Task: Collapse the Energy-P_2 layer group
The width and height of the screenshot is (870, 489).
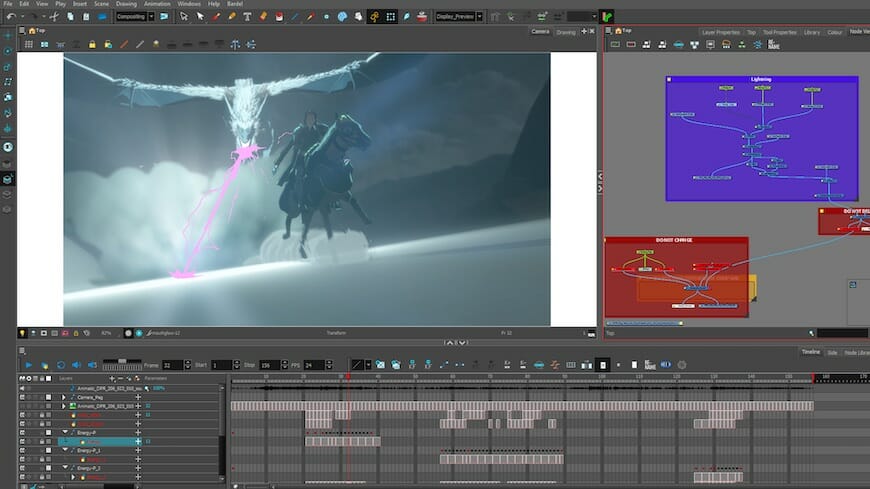Action: pos(65,468)
